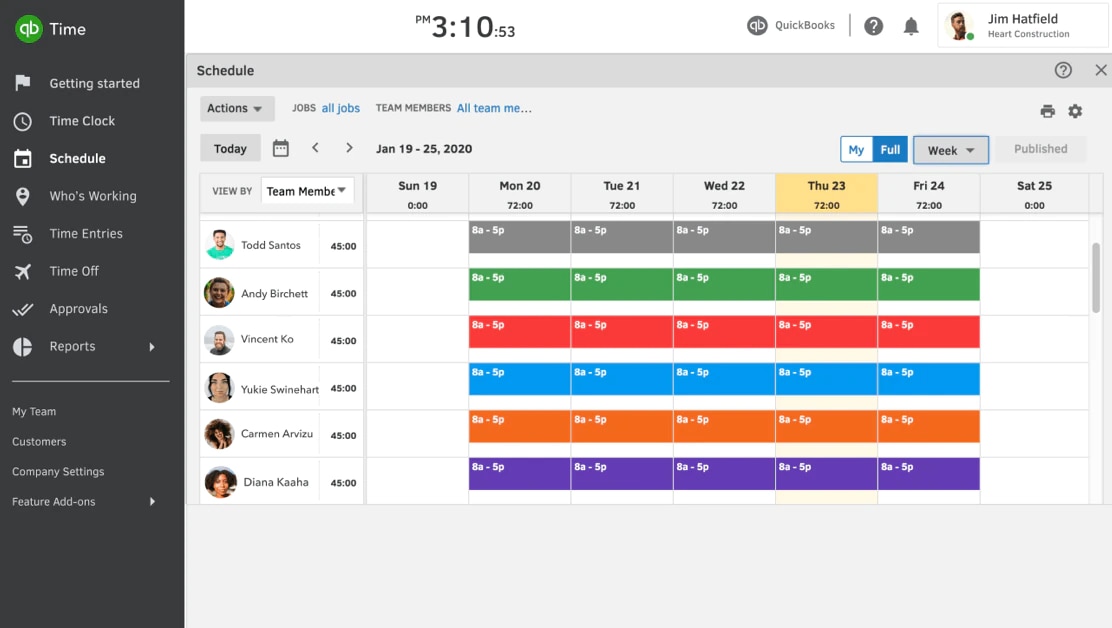
Task: Click the schedule vertical scrollbar
Action: coord(1096,277)
